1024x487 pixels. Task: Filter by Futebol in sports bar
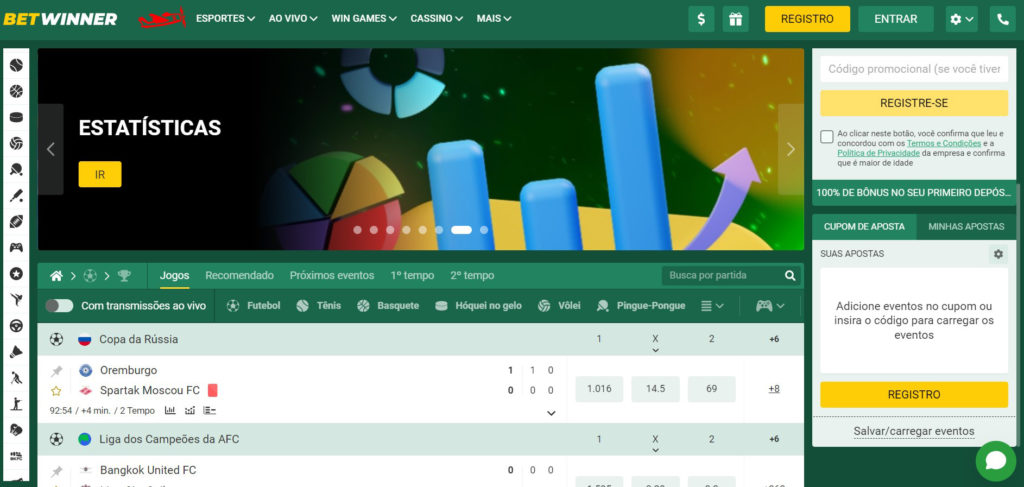(x=253, y=306)
